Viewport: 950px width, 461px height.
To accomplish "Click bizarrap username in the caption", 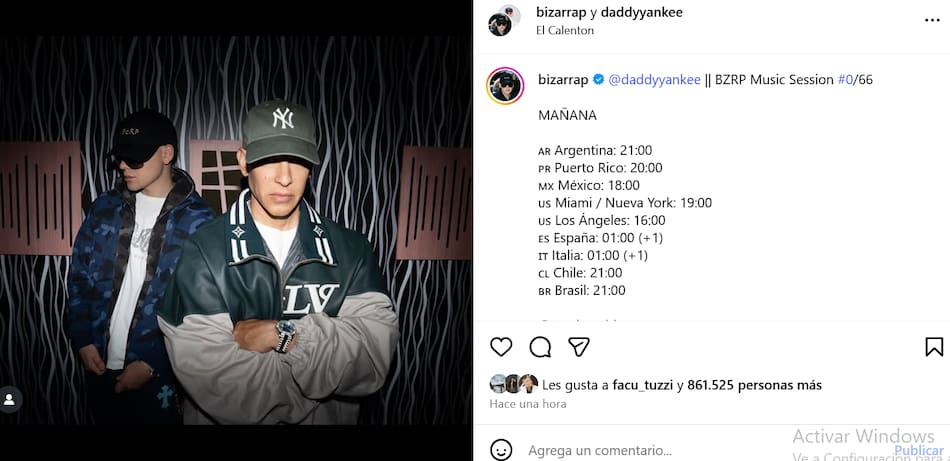I will [x=563, y=79].
